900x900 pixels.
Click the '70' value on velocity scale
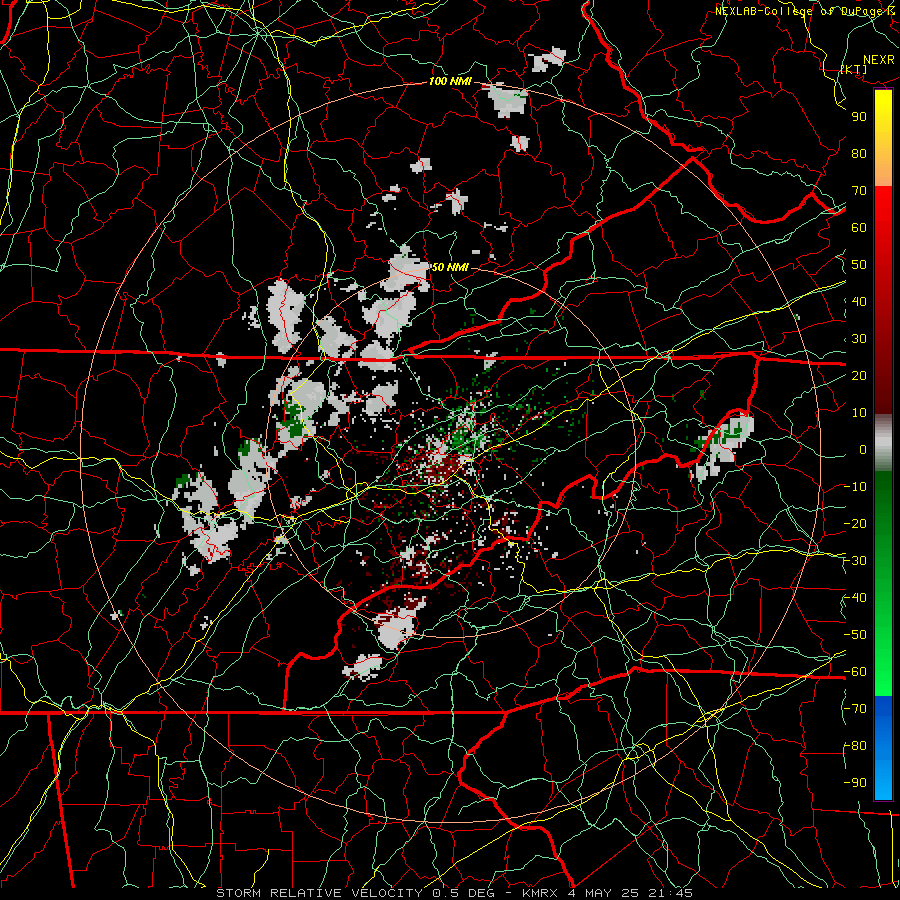(x=859, y=191)
